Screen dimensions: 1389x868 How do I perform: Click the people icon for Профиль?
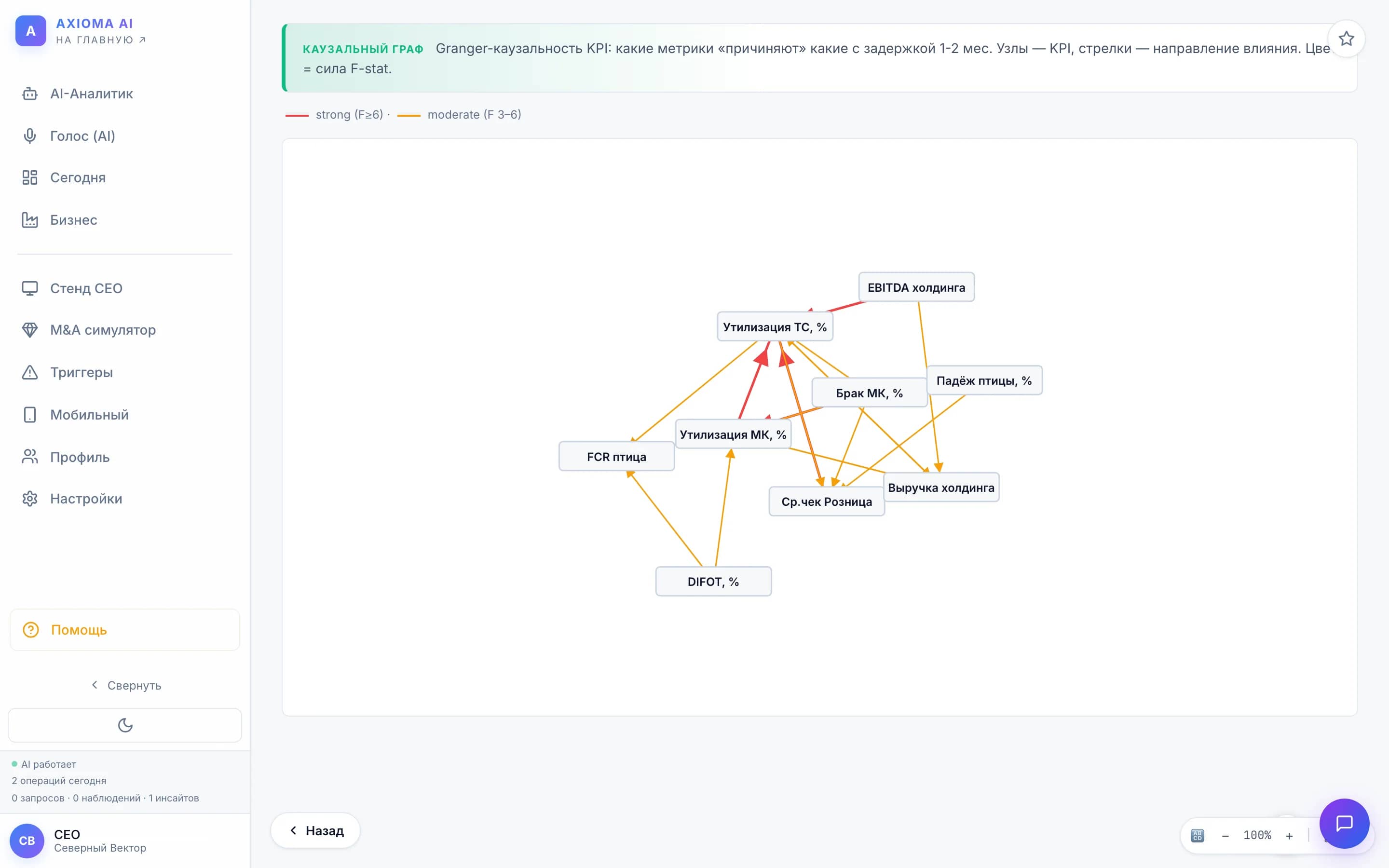30,457
